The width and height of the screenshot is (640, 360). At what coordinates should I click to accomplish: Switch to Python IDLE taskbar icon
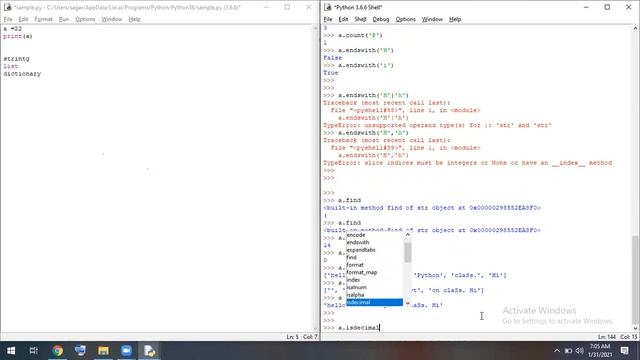click(x=149, y=351)
